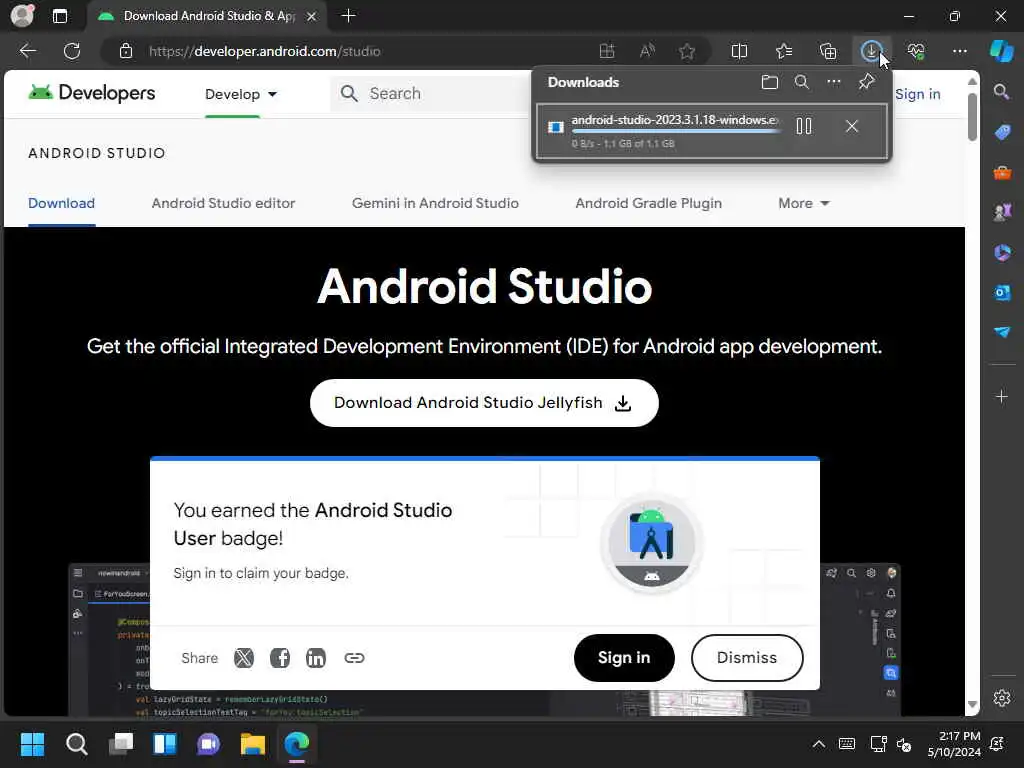This screenshot has height=768, width=1024.
Task: Open downloads folder icon in Downloads panel
Action: (x=770, y=82)
